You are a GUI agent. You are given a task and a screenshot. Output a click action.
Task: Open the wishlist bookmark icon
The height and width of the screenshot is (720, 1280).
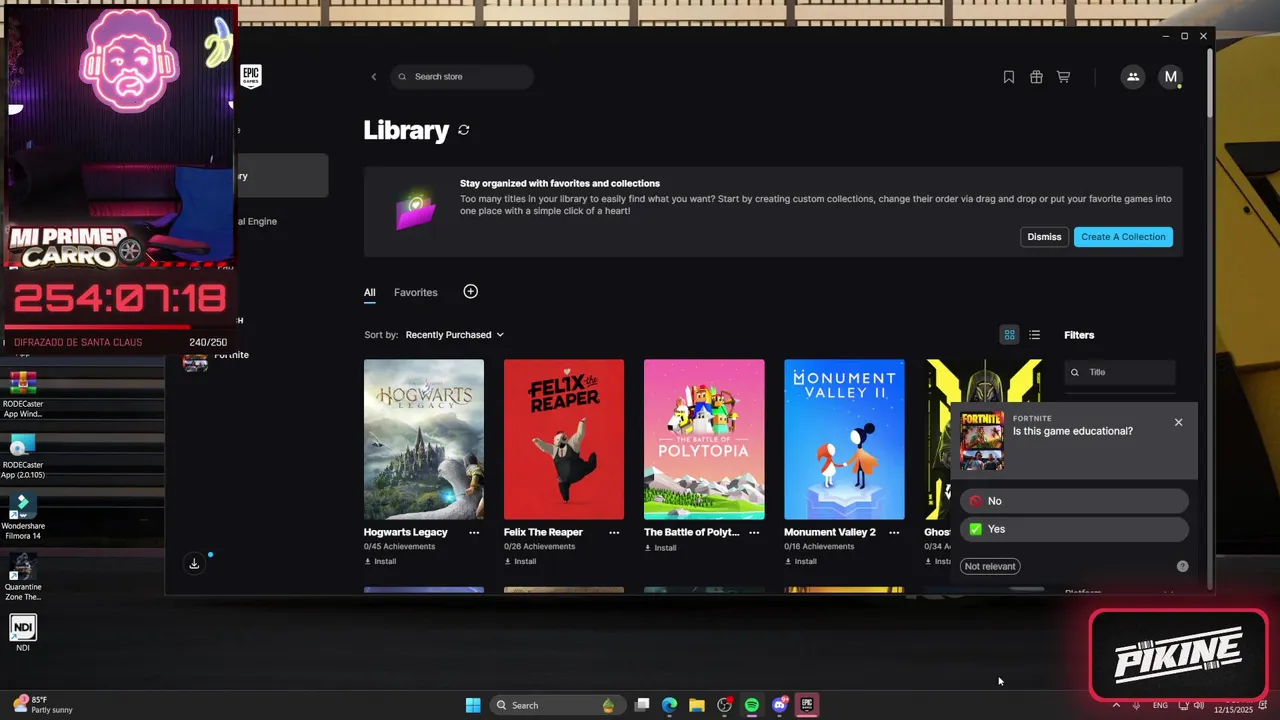(1009, 77)
